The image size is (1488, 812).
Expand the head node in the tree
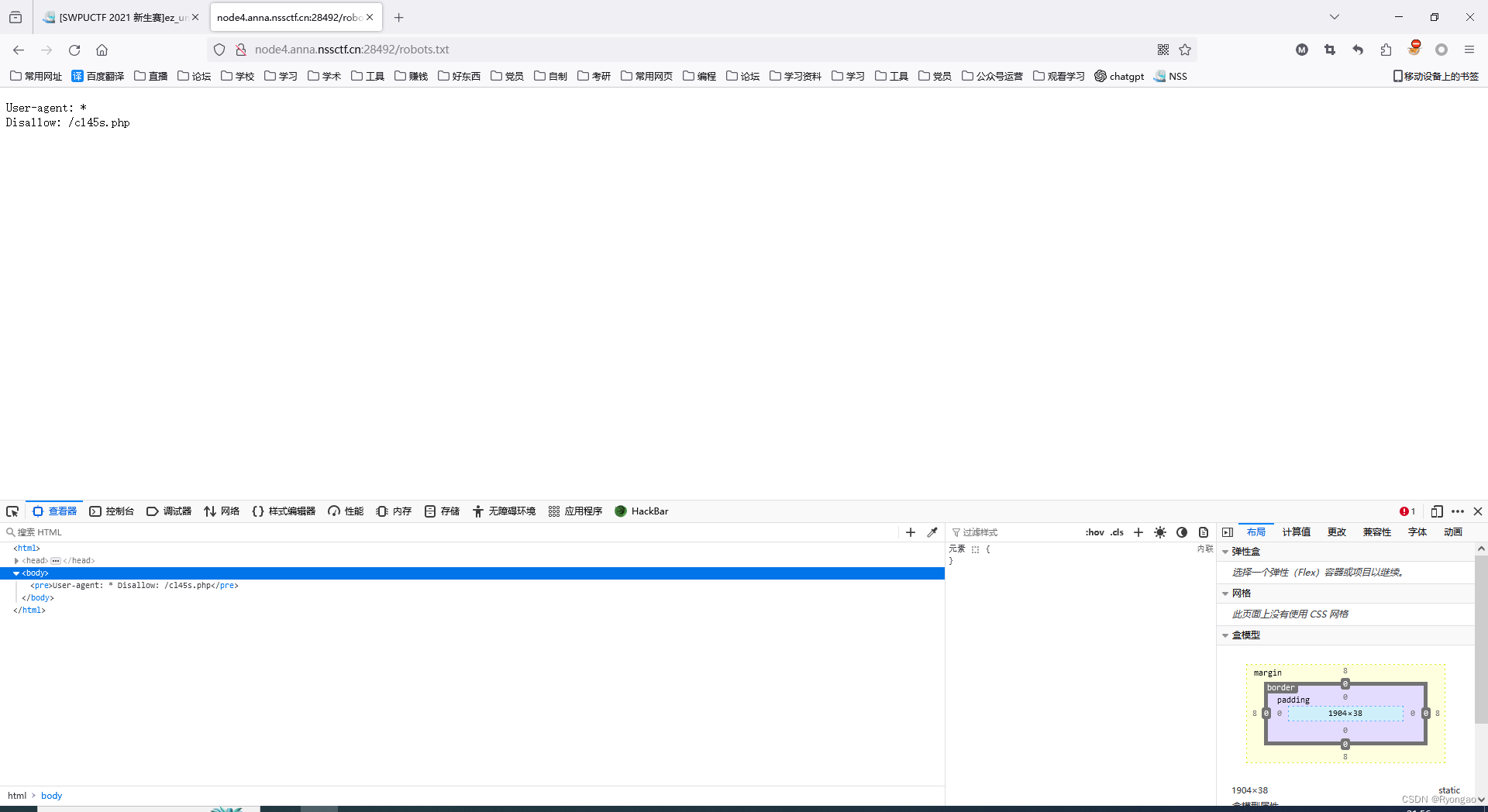point(16,561)
